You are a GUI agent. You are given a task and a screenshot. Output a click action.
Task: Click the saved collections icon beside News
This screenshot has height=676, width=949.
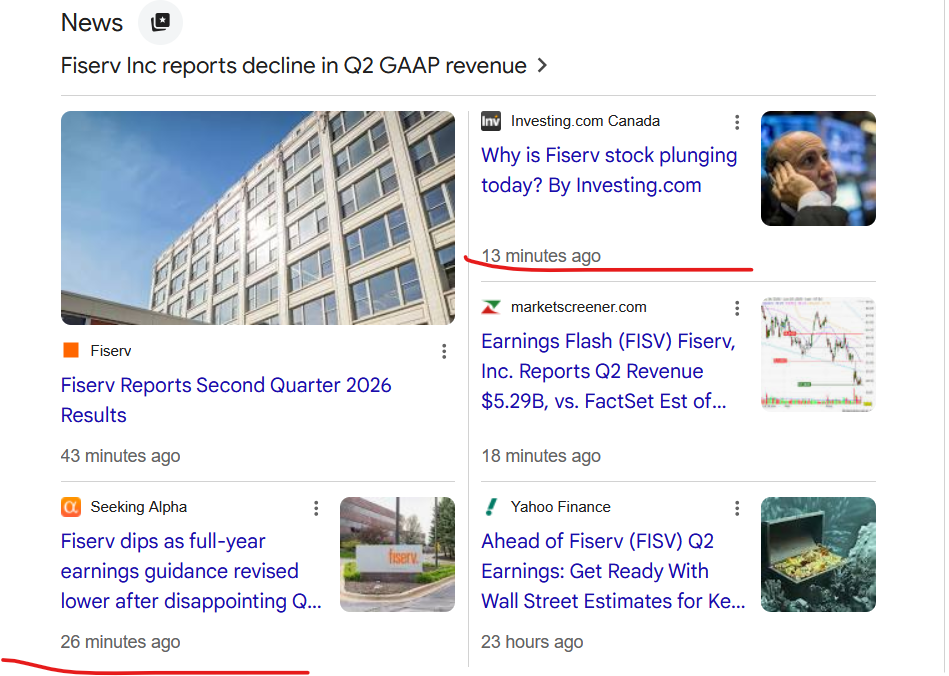[160, 22]
